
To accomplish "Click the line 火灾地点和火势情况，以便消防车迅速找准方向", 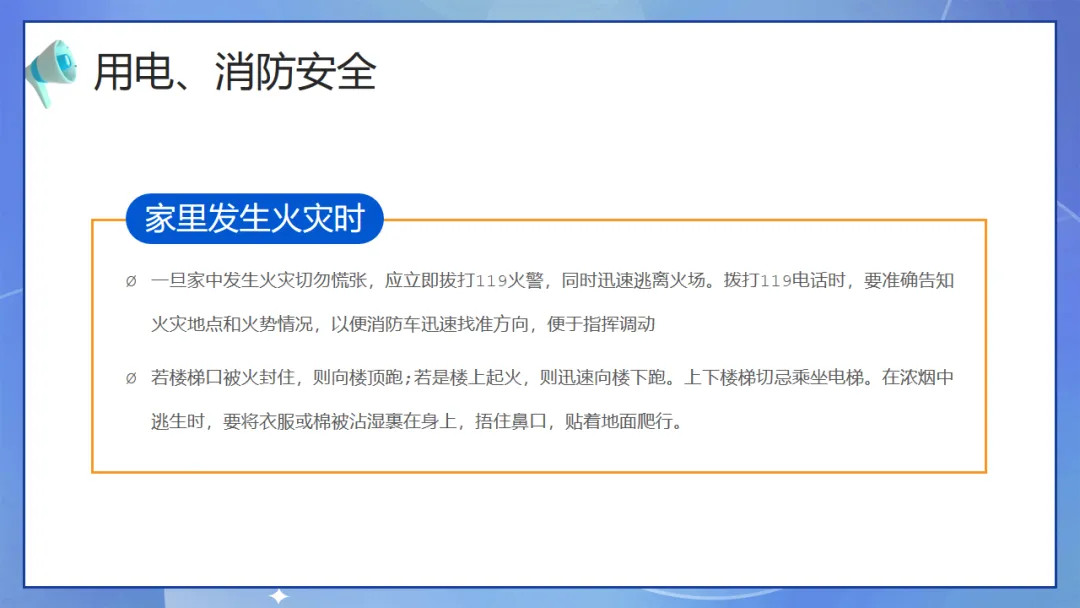I will tap(403, 324).
